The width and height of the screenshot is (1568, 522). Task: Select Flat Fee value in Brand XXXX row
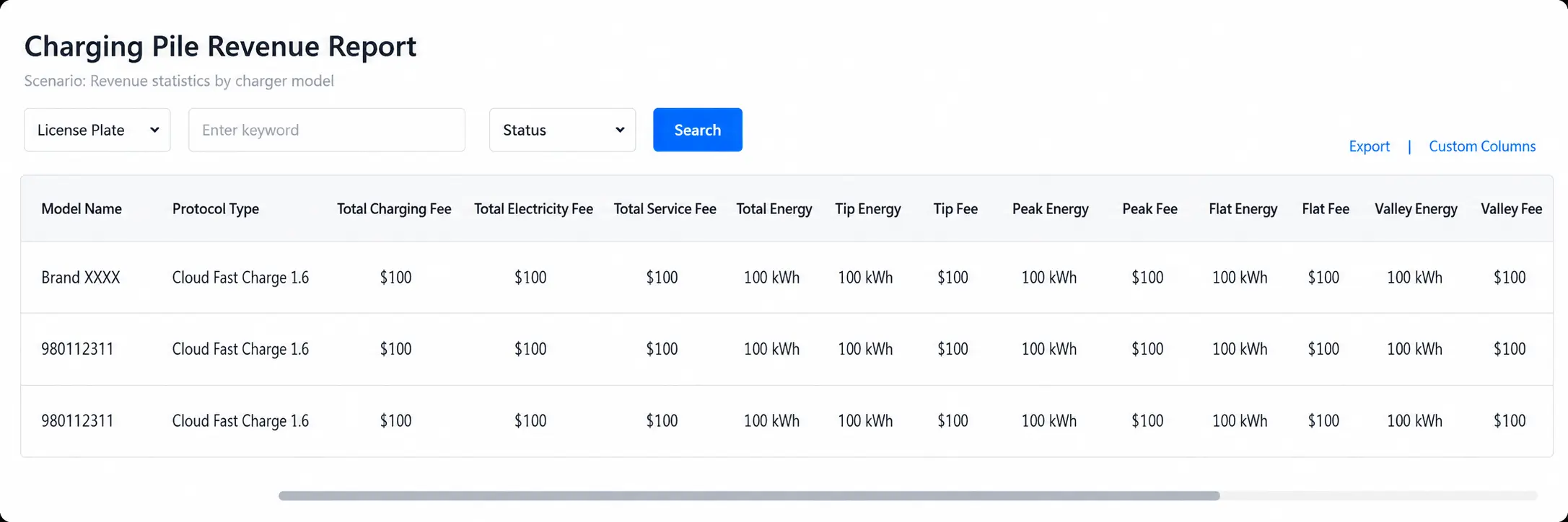tap(1323, 278)
